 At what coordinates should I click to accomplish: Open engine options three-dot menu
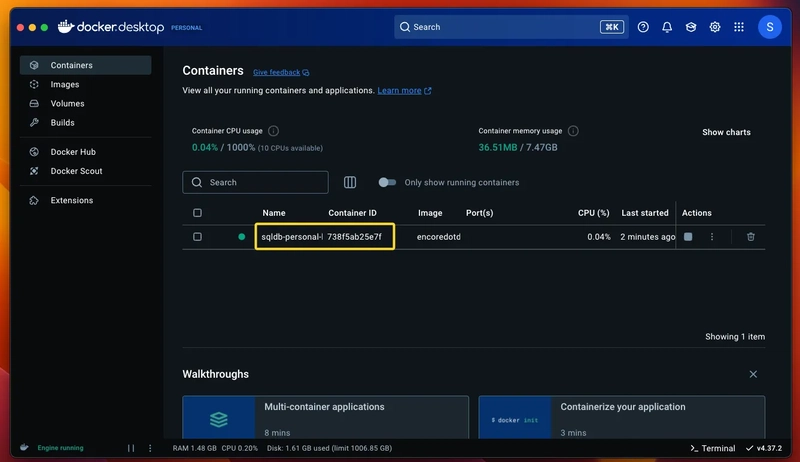[x=150, y=448]
